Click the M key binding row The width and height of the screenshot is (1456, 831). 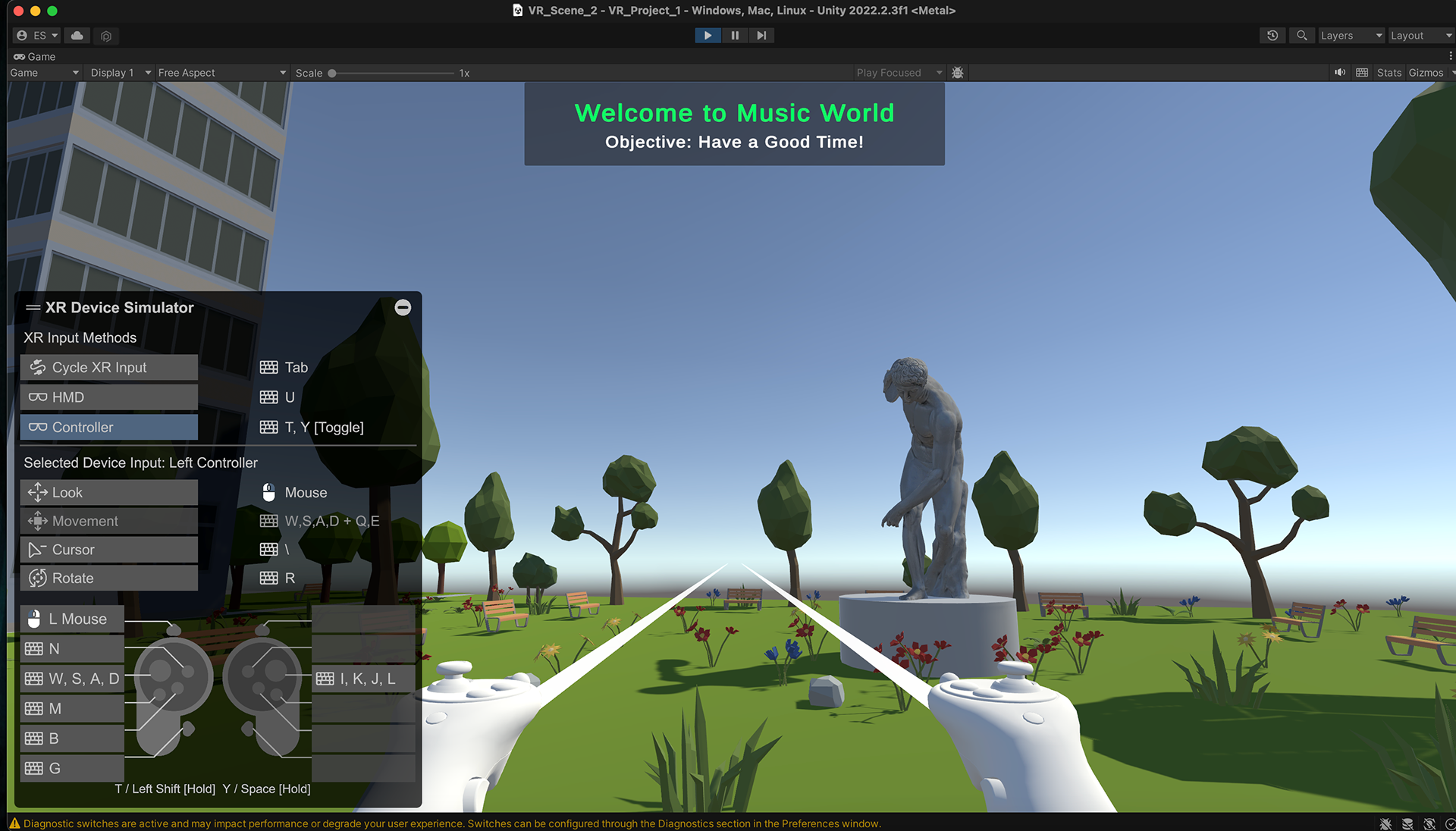click(72, 709)
